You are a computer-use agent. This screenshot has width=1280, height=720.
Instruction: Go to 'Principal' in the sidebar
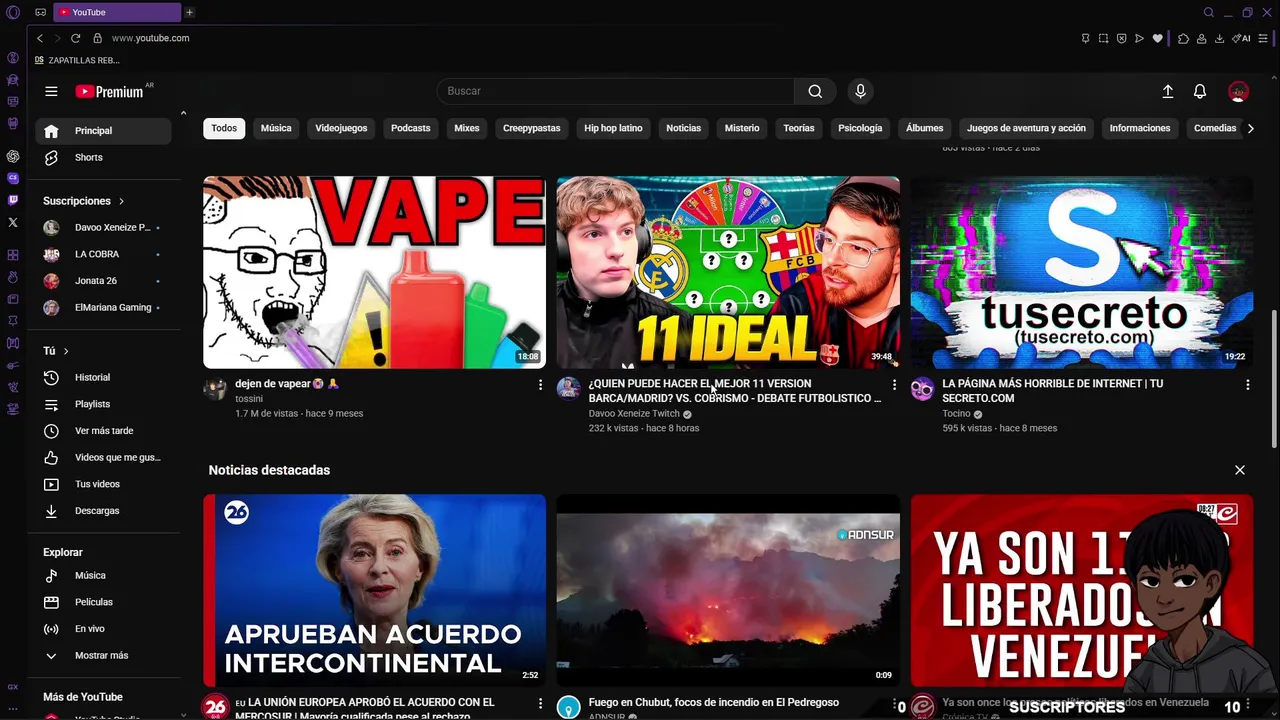[101, 131]
